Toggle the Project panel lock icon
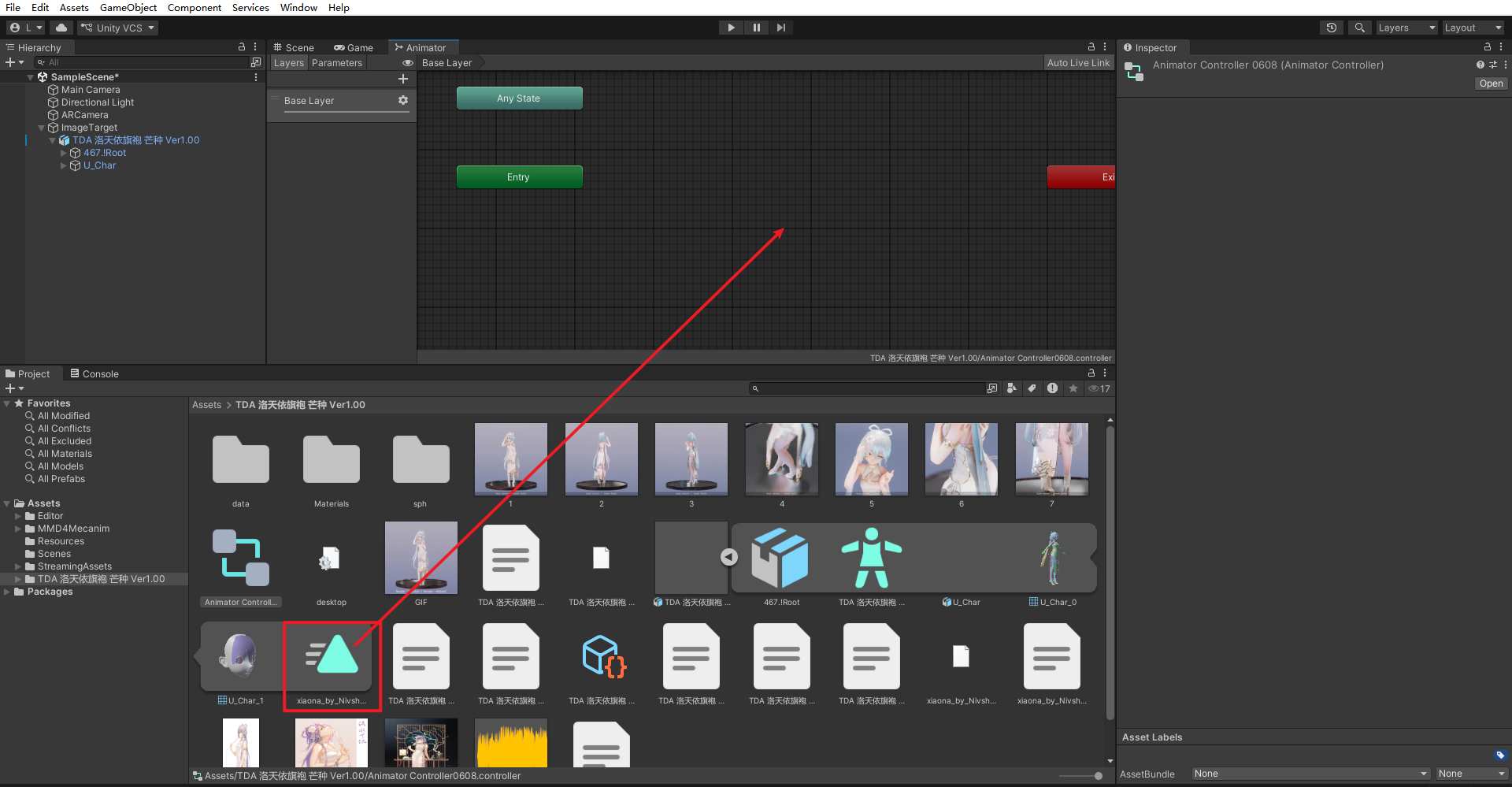 pos(1091,373)
